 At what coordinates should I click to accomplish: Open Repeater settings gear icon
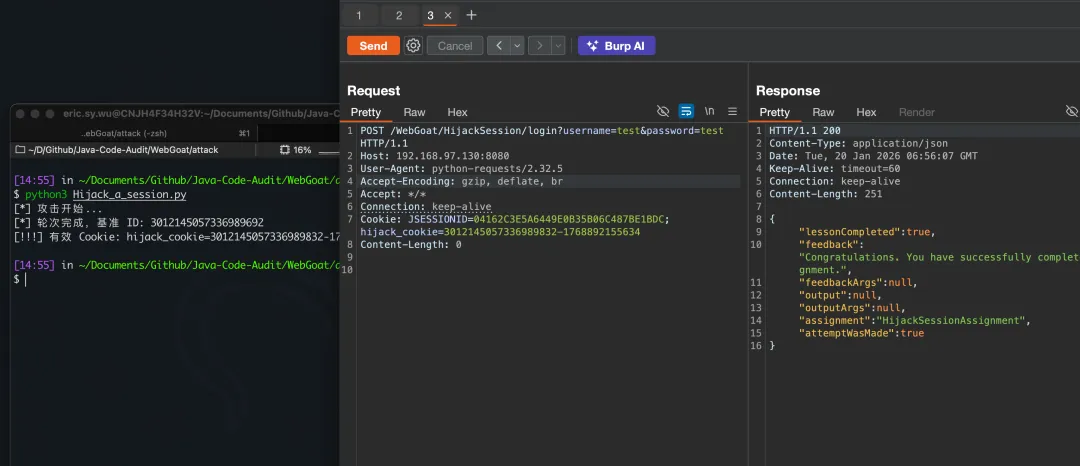[x=413, y=45]
